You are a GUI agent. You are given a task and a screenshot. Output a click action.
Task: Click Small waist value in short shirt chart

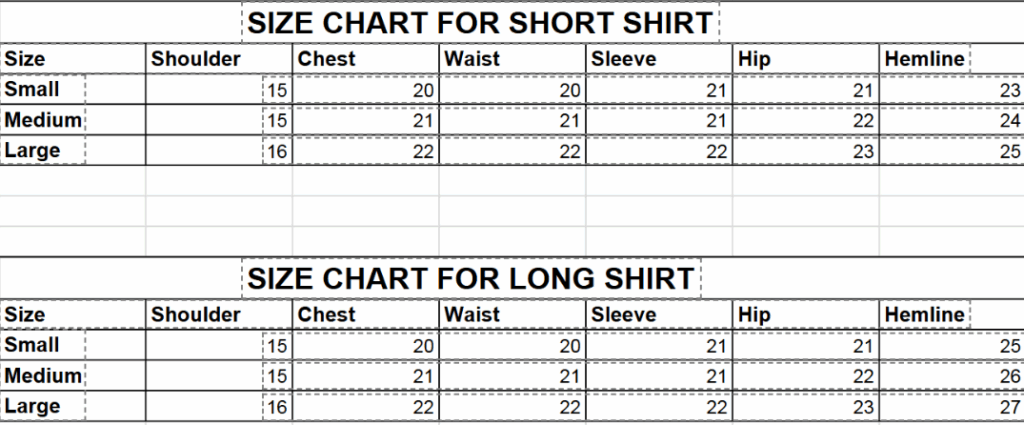click(569, 91)
